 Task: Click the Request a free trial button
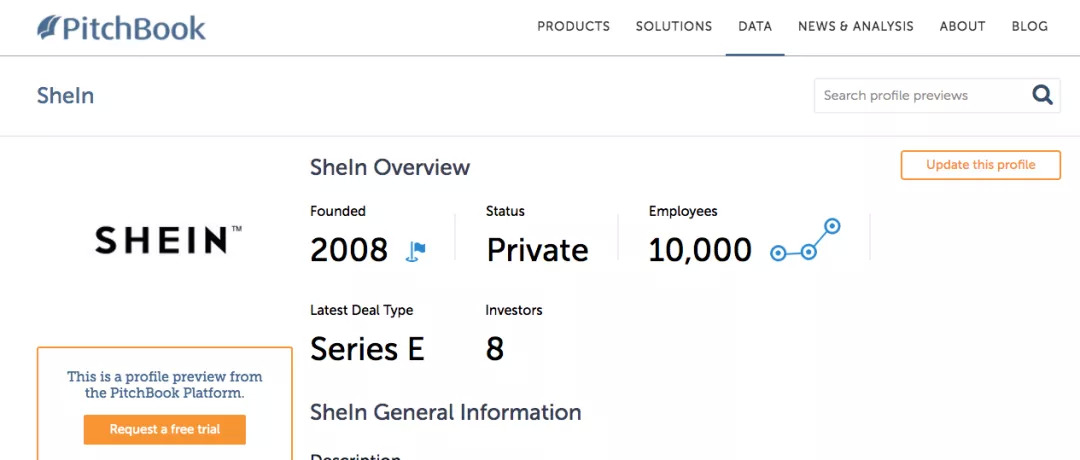(165, 430)
